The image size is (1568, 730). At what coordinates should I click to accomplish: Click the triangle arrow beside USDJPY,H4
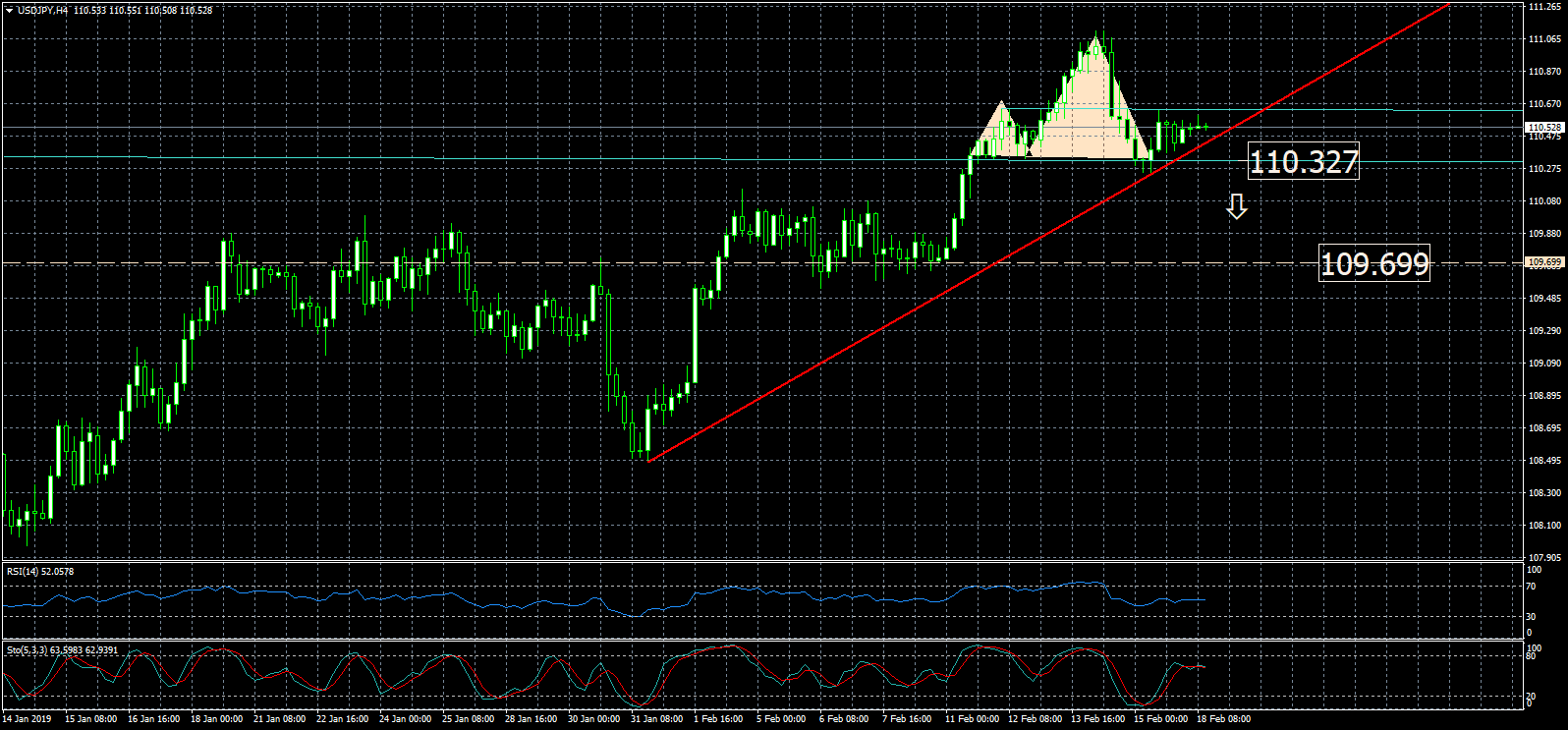coord(9,10)
